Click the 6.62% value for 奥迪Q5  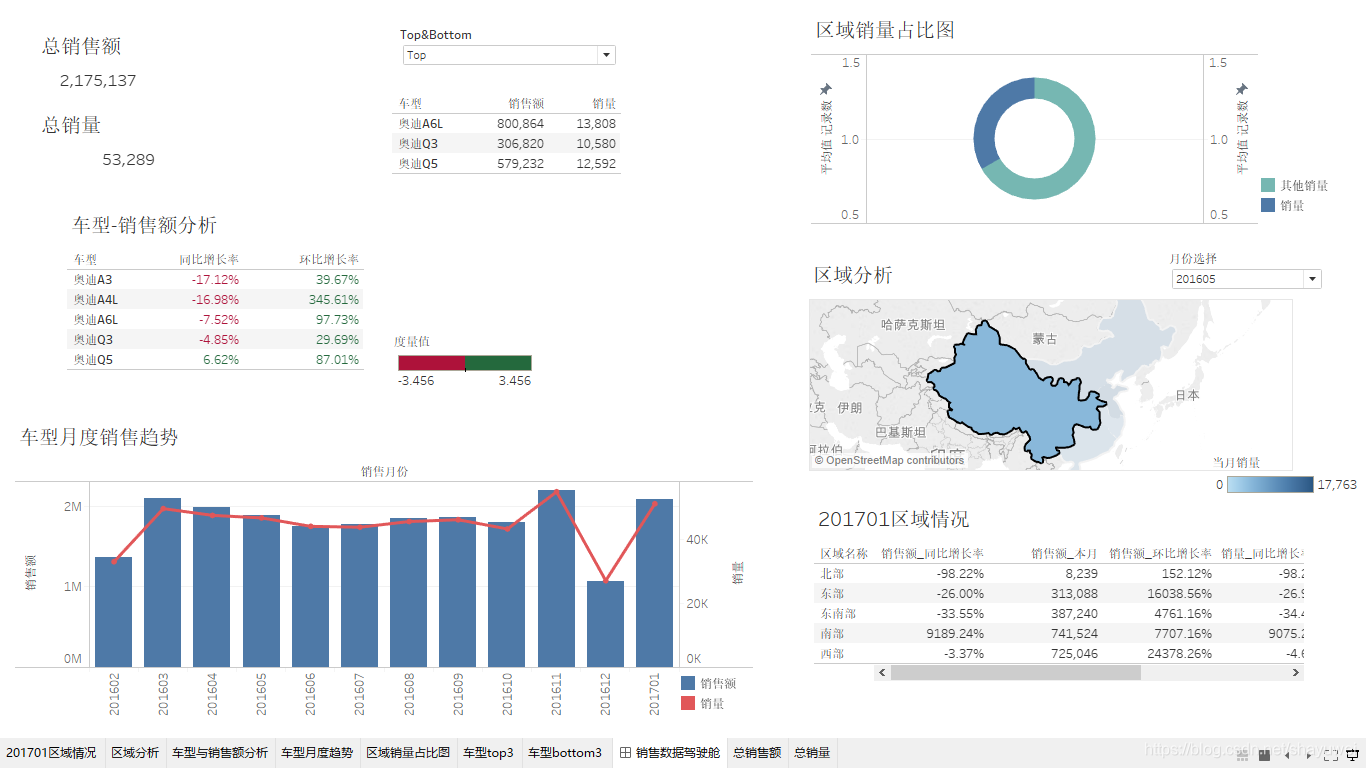point(222,360)
